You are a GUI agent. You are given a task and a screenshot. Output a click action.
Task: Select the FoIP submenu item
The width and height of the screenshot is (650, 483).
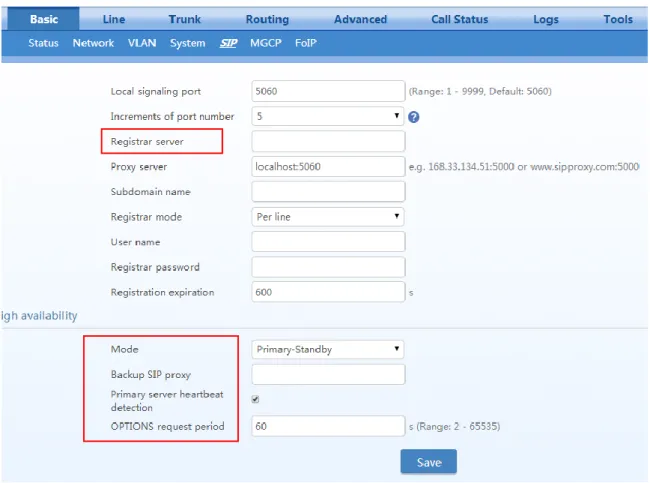click(306, 43)
